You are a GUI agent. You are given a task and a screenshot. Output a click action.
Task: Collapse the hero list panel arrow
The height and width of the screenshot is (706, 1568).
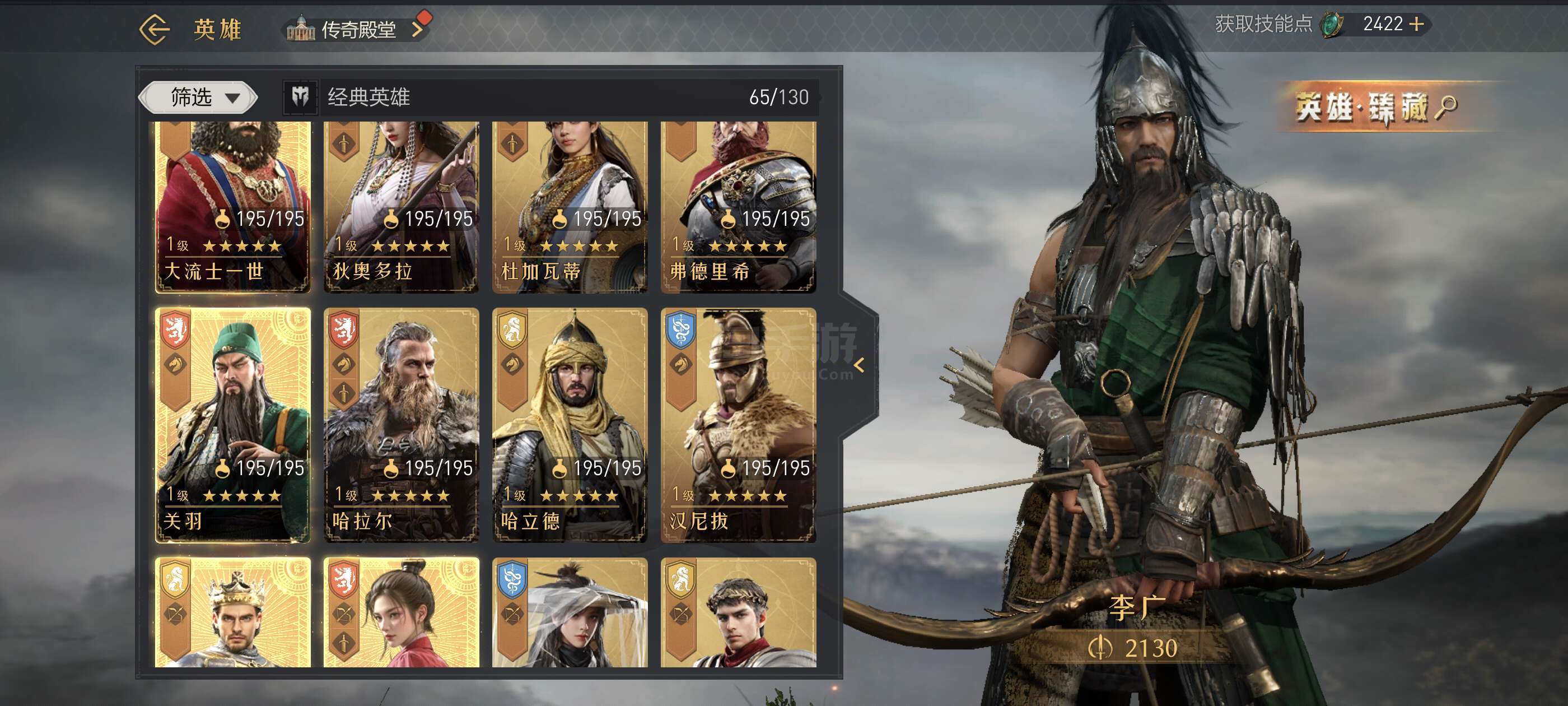pyautogui.click(x=859, y=365)
